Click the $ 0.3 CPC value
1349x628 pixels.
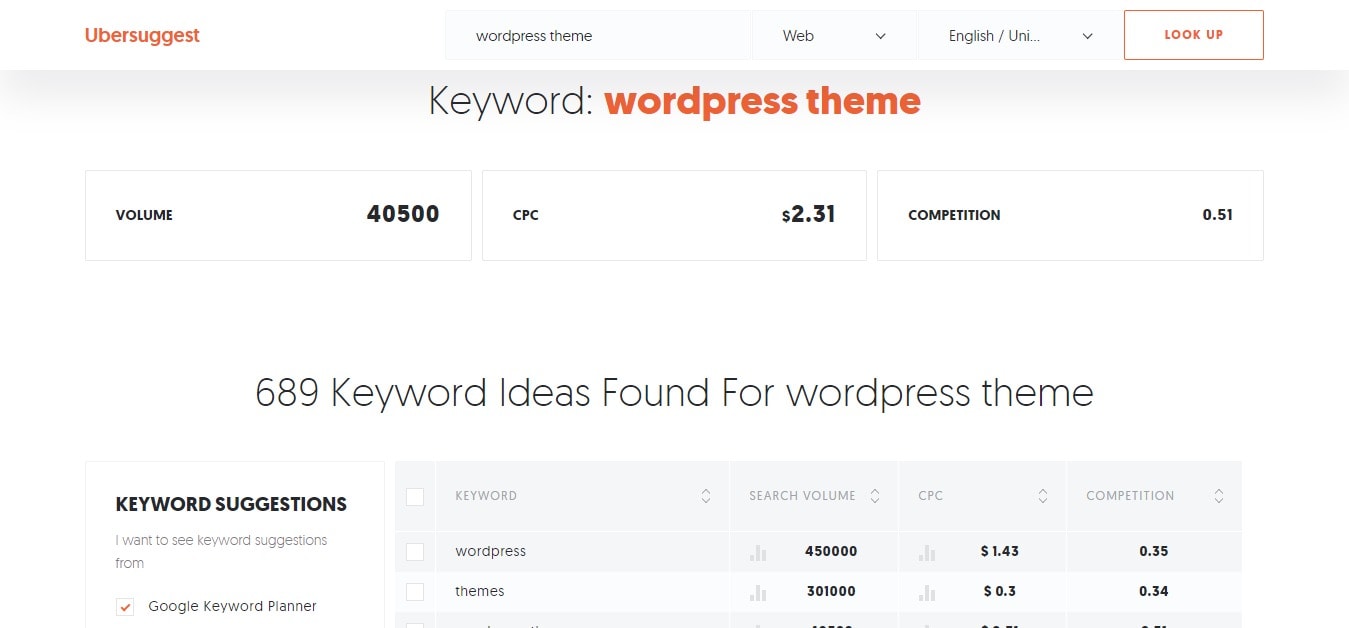coord(999,591)
